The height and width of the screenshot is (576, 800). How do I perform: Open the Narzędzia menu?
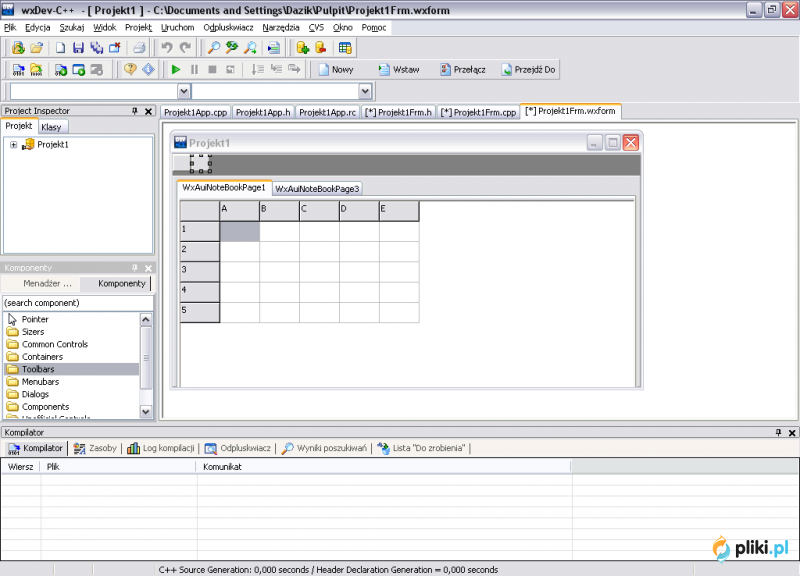281,28
